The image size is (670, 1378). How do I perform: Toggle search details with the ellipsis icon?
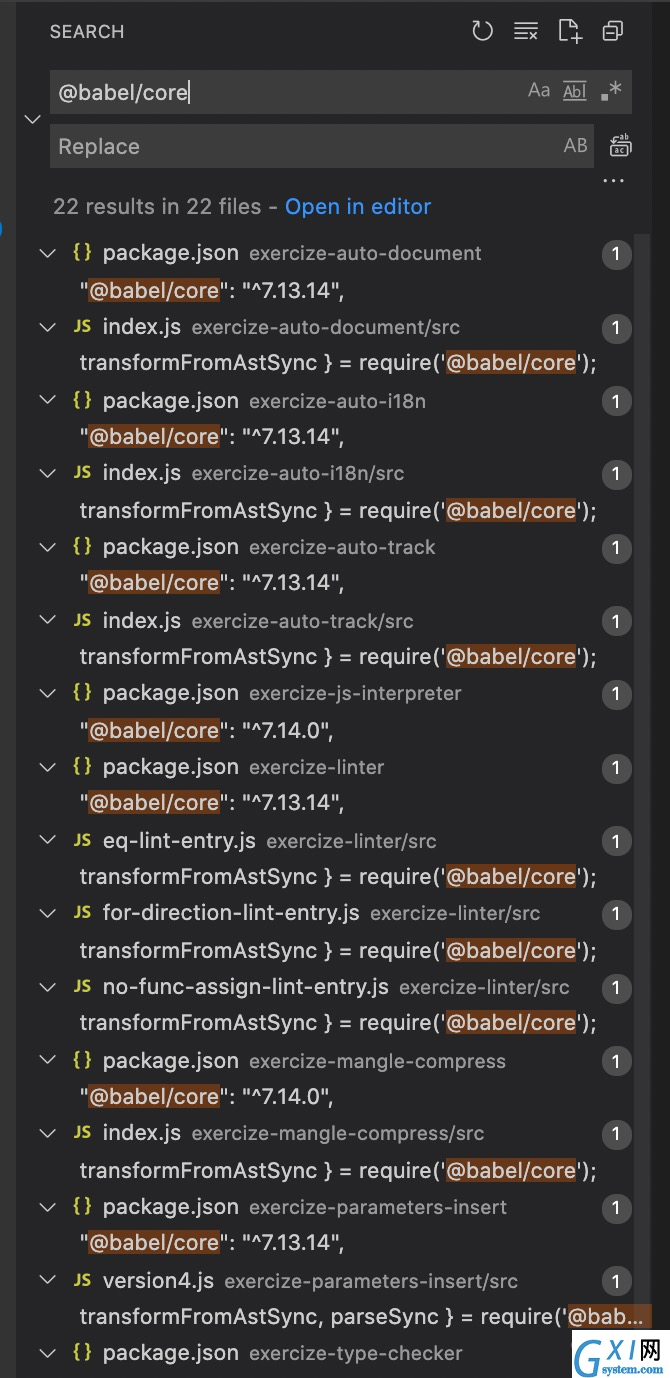[614, 181]
